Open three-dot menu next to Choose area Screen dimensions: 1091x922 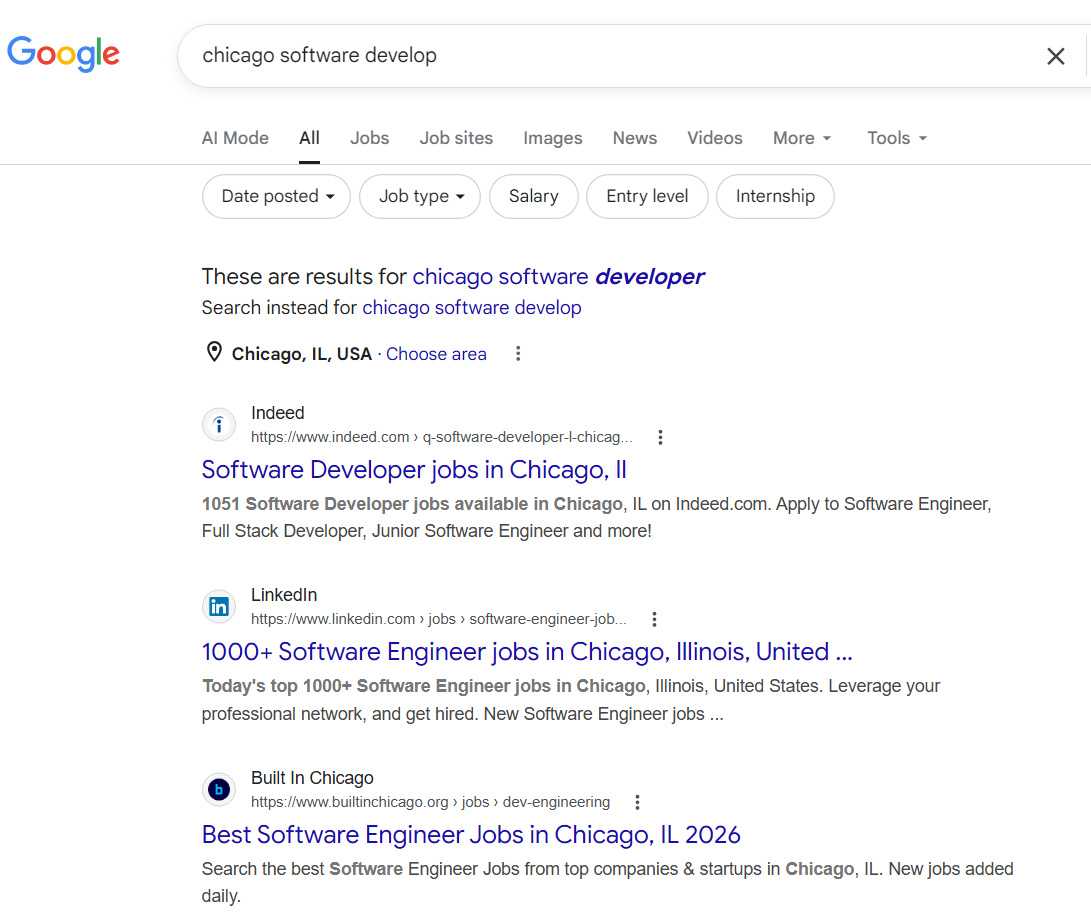pos(517,354)
